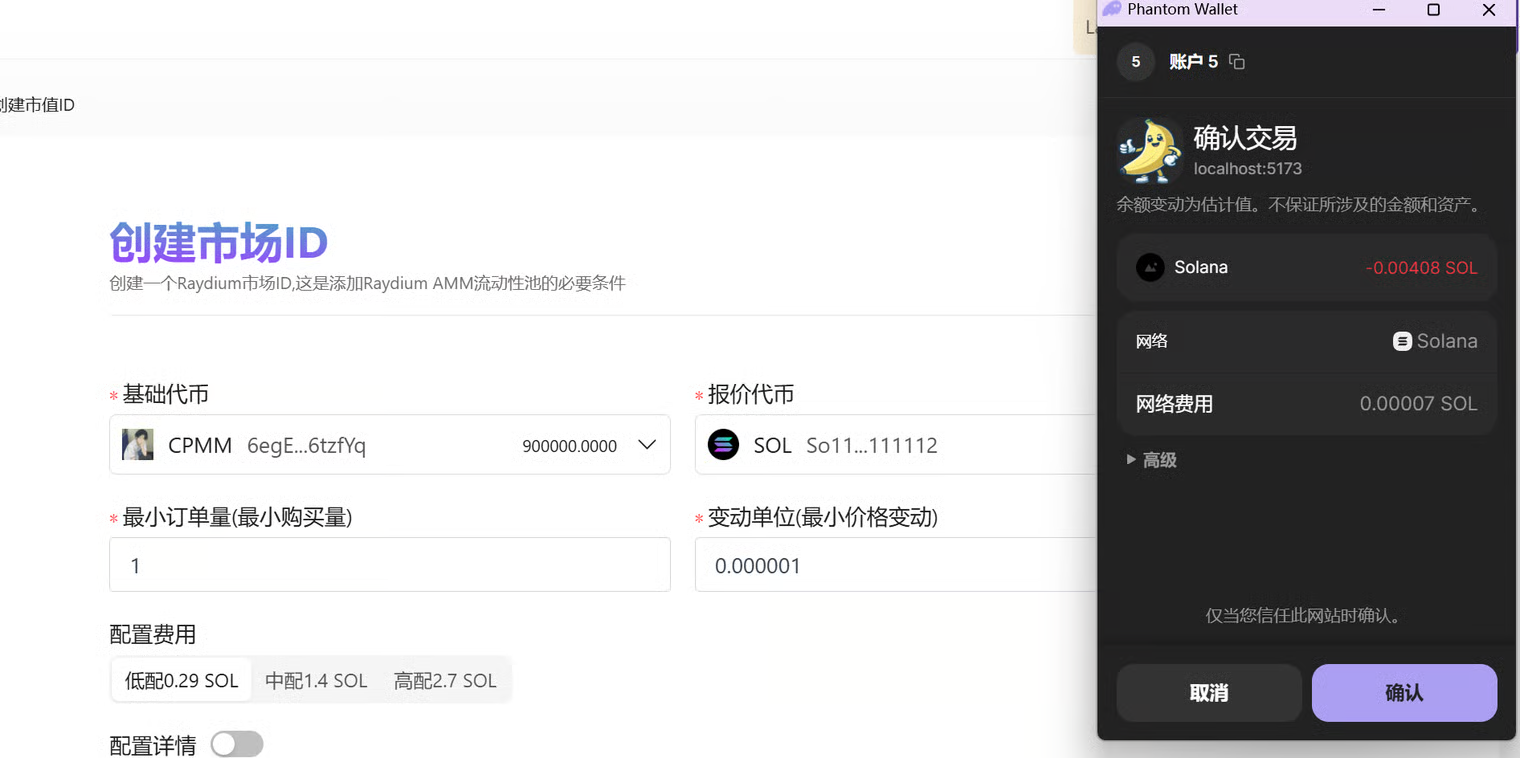Maximize the Phantom Wallet window
This screenshot has width=1520, height=758.
(1433, 10)
